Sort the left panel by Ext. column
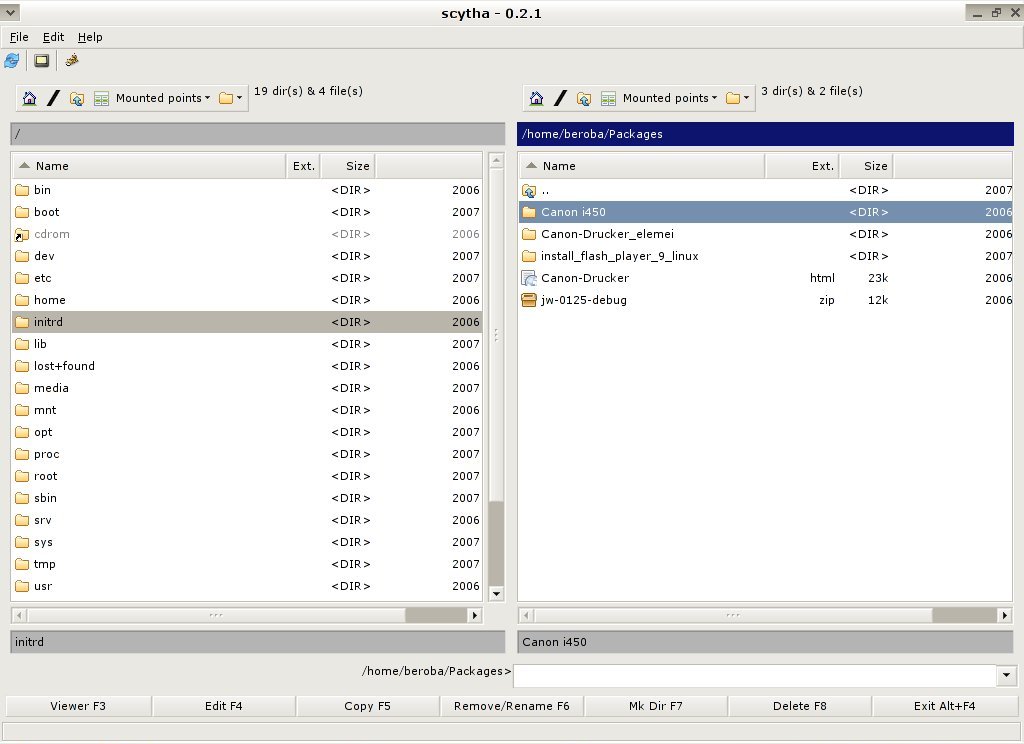 [304, 166]
